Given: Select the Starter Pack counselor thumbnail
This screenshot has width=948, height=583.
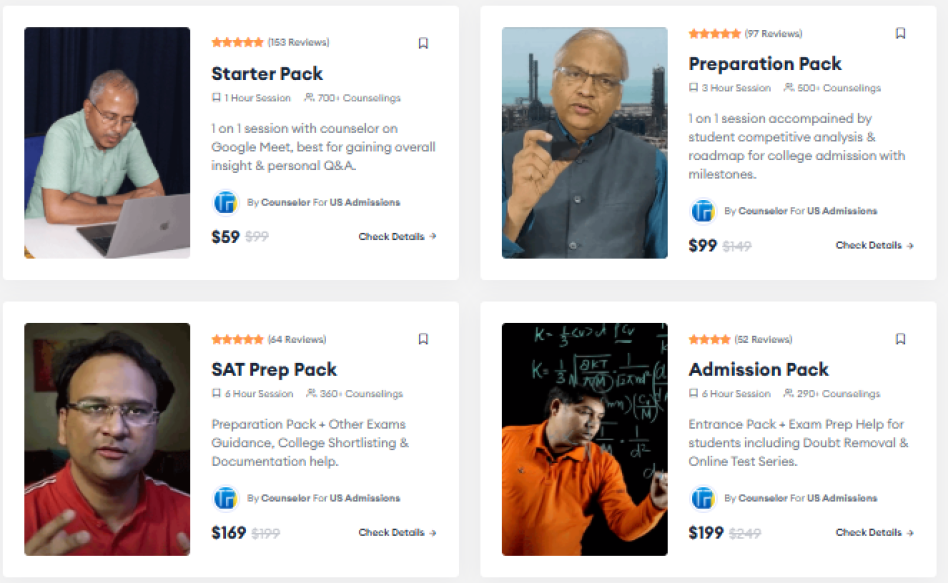Looking at the screenshot, I should coord(107,143).
